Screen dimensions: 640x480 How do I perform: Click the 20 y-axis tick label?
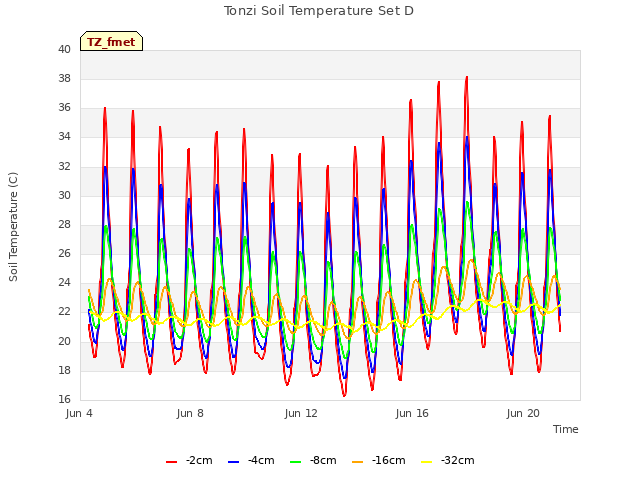click(x=64, y=341)
